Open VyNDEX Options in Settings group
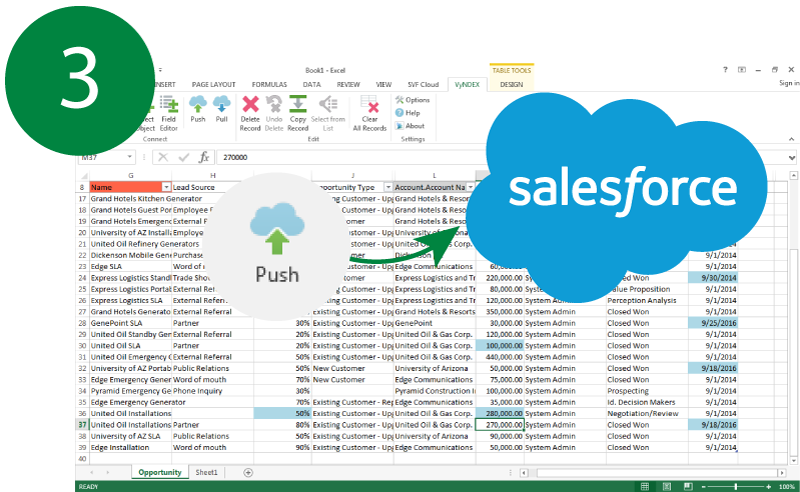 pos(413,100)
